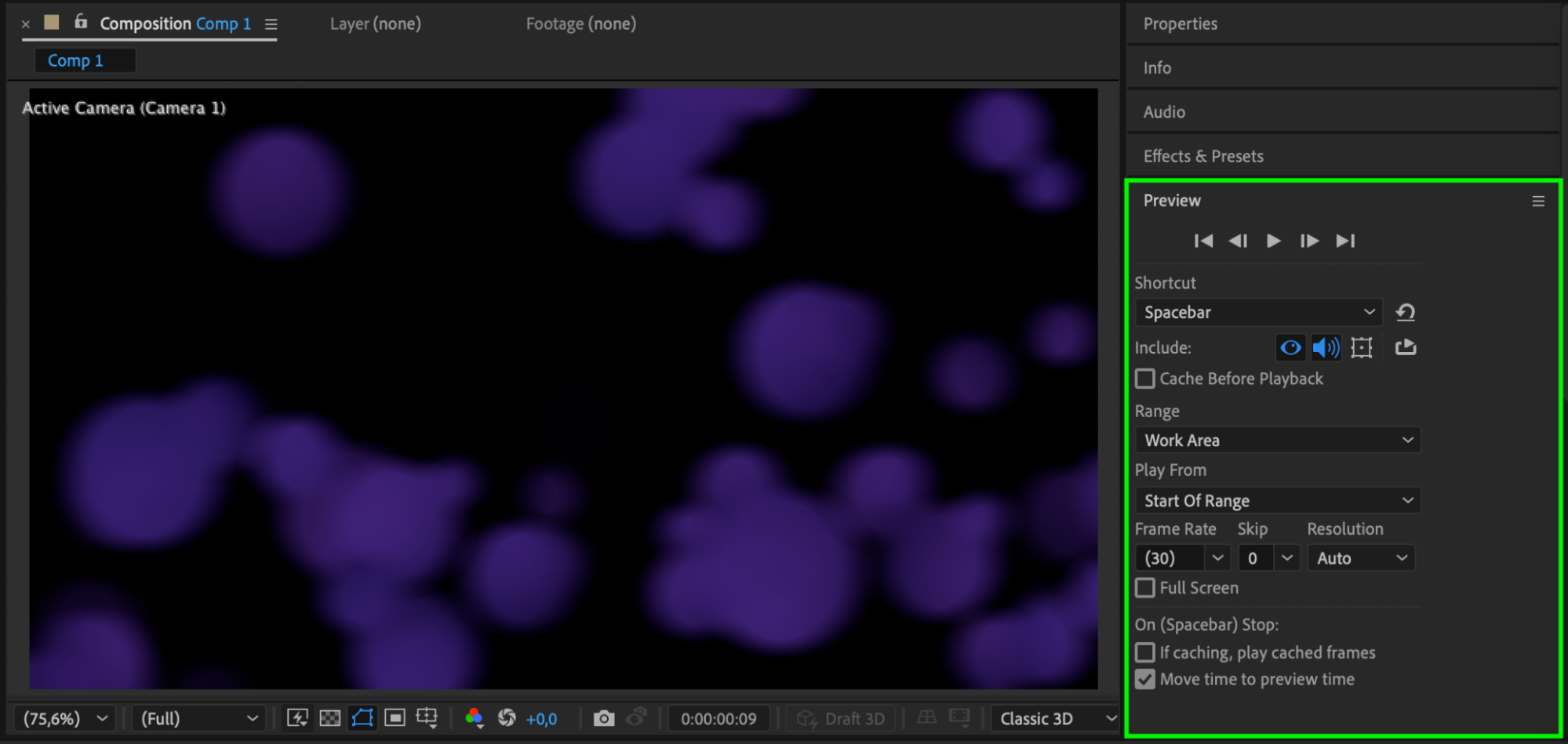This screenshot has height=744, width=1568.
Task: Click the current time 0:00:00:09 display
Action: click(719, 719)
